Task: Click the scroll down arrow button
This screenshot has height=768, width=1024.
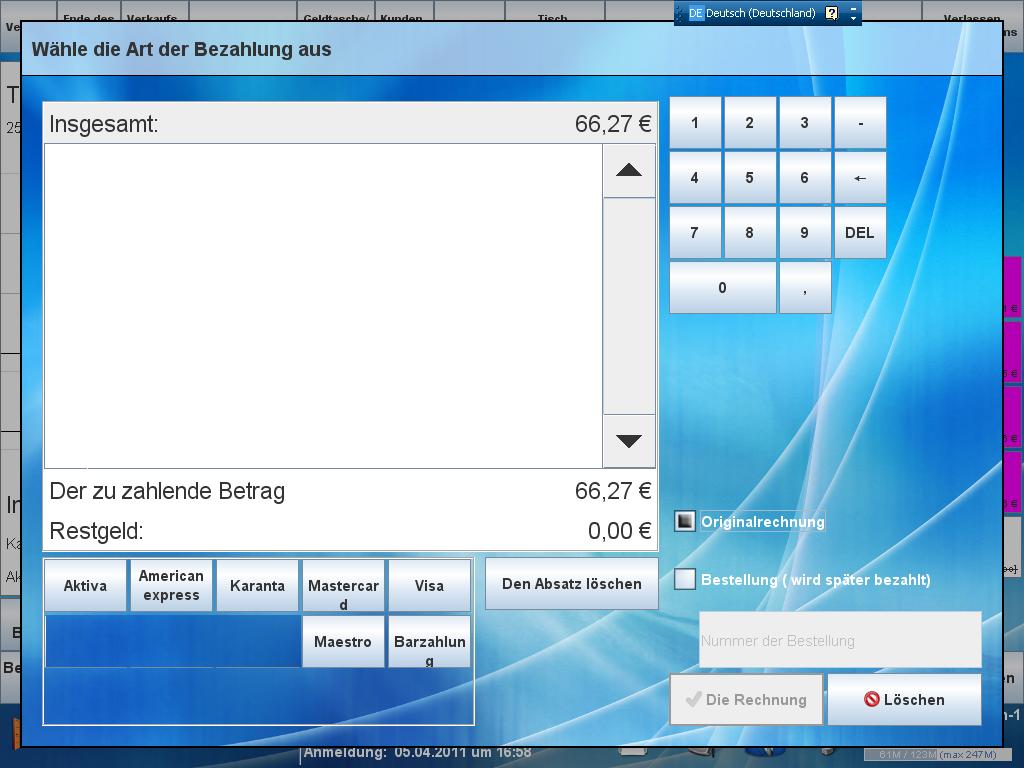Action: click(629, 441)
